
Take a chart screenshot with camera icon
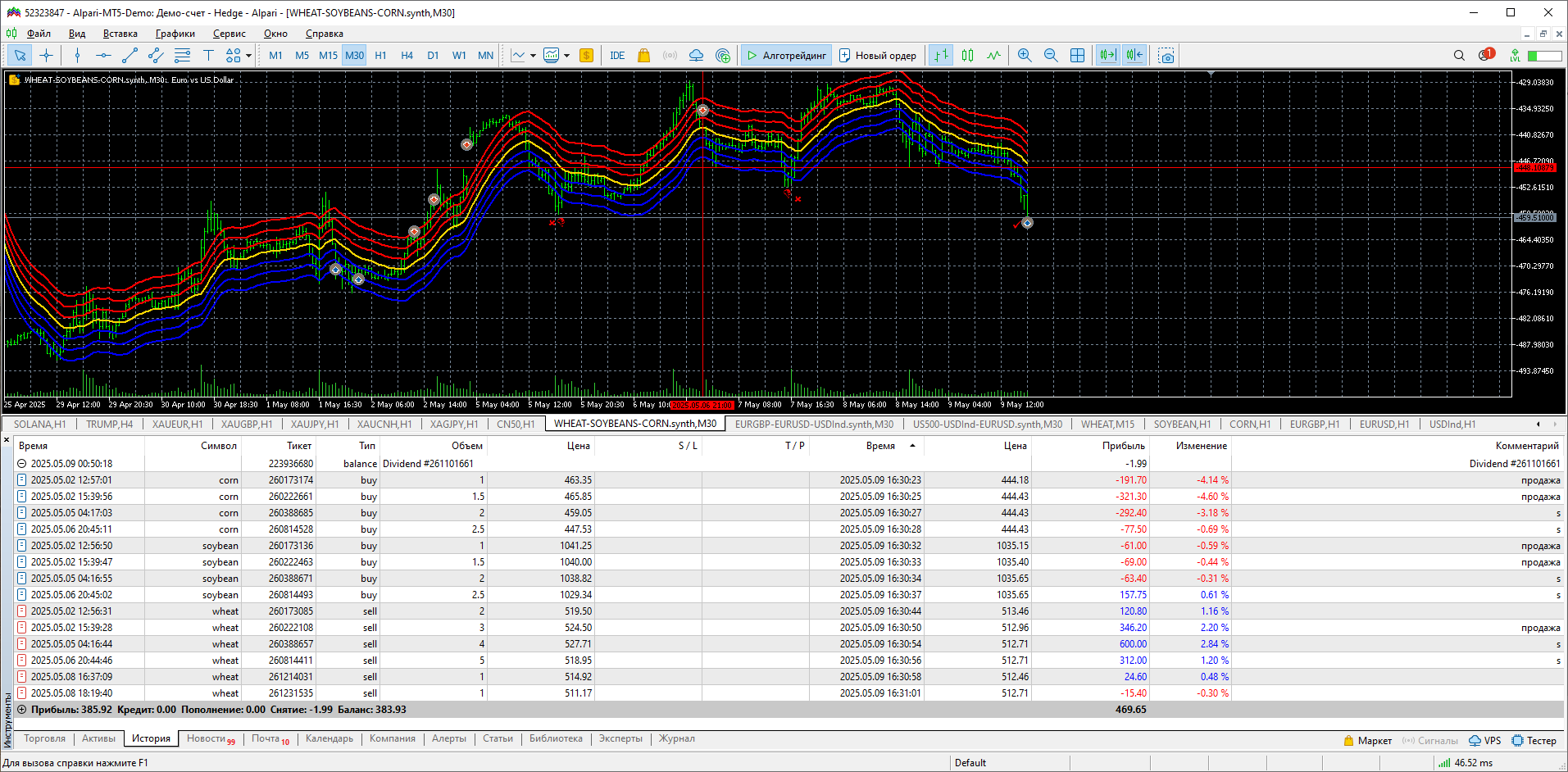(x=1166, y=56)
